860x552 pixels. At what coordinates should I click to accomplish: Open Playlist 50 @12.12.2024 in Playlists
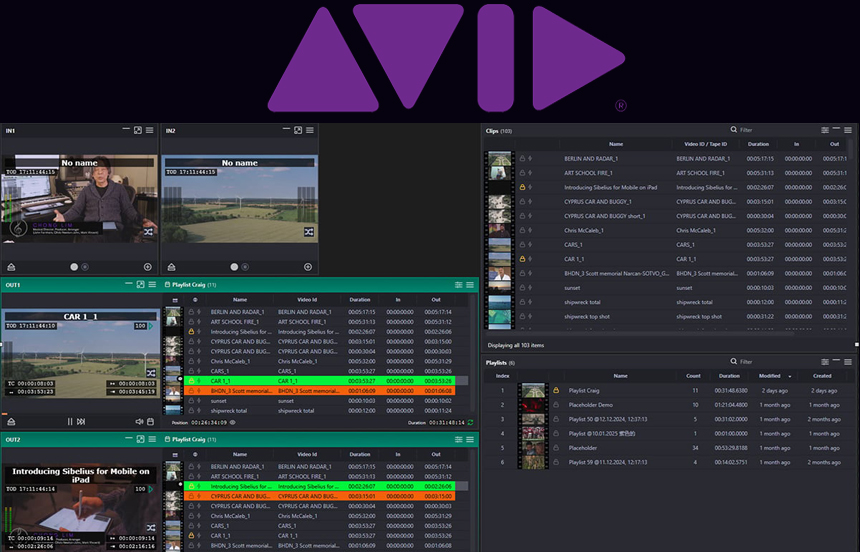(x=669, y=419)
